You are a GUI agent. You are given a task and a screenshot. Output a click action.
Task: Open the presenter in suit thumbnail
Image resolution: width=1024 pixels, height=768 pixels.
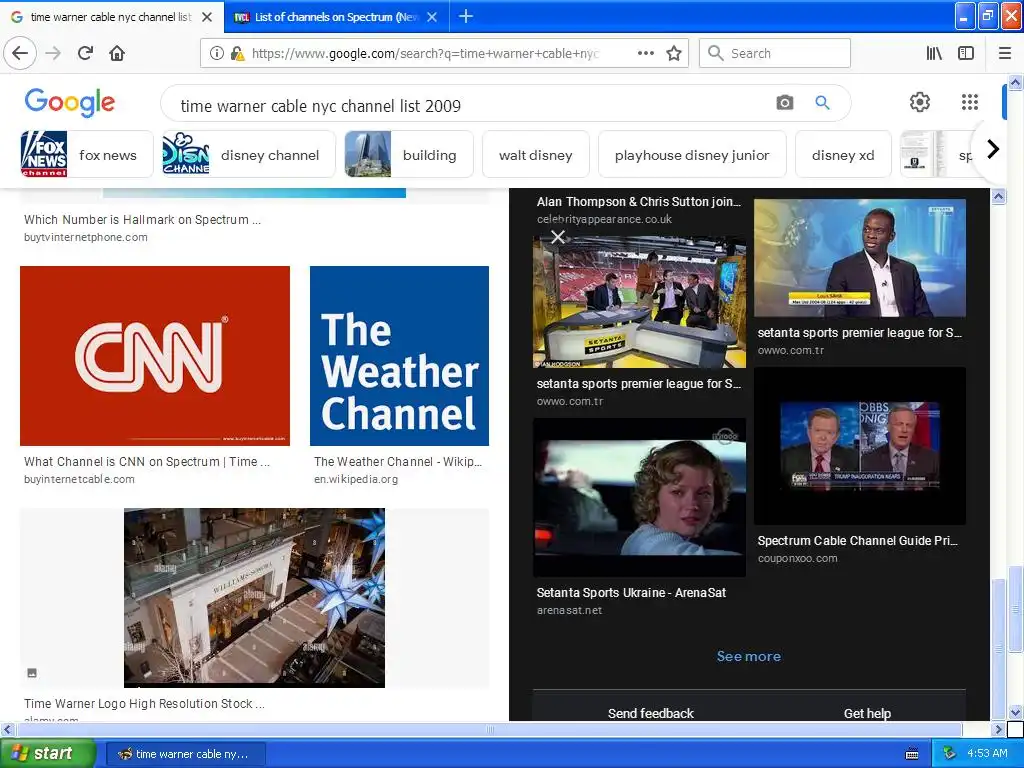pyautogui.click(x=859, y=258)
